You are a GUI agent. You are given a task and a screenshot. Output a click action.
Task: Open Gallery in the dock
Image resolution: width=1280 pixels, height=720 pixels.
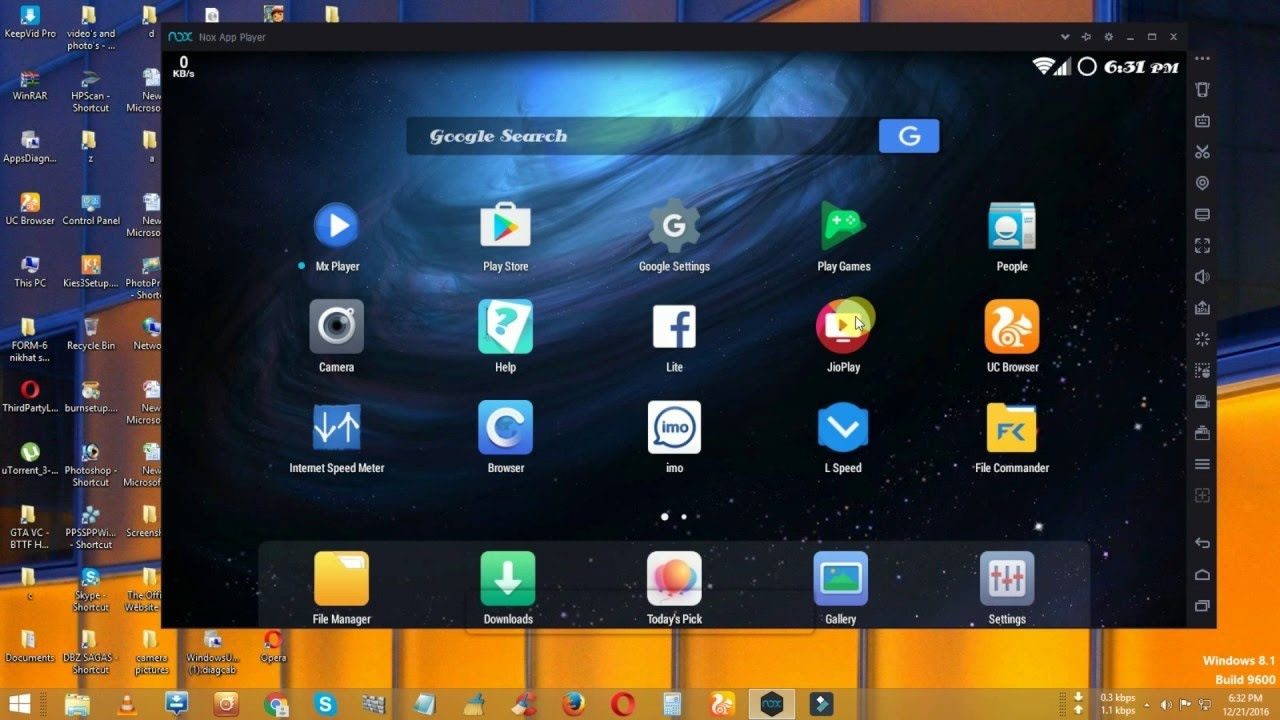[841, 579]
